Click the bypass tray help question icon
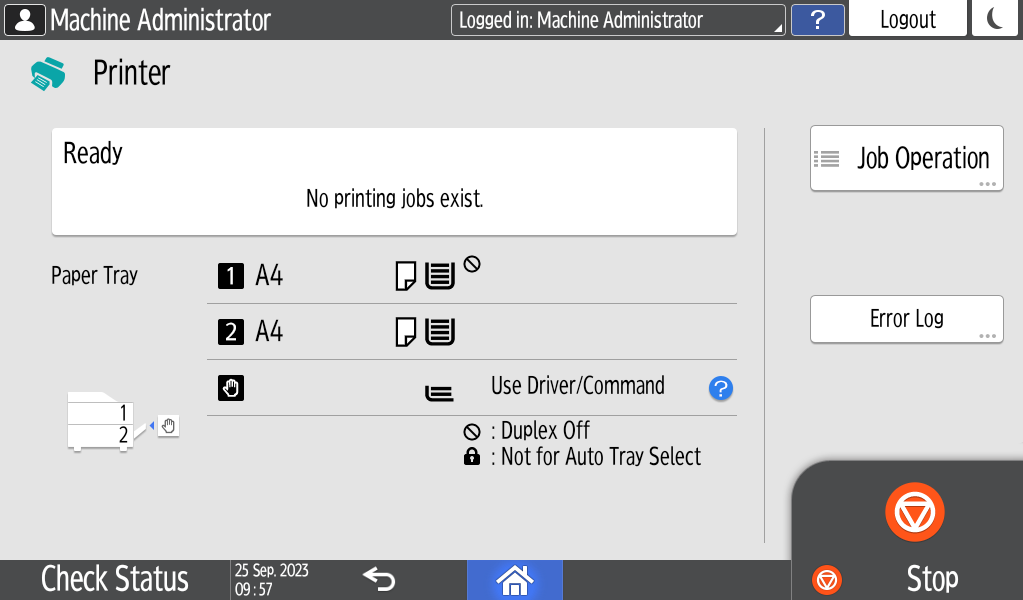Image resolution: width=1023 pixels, height=600 pixels. (x=721, y=389)
